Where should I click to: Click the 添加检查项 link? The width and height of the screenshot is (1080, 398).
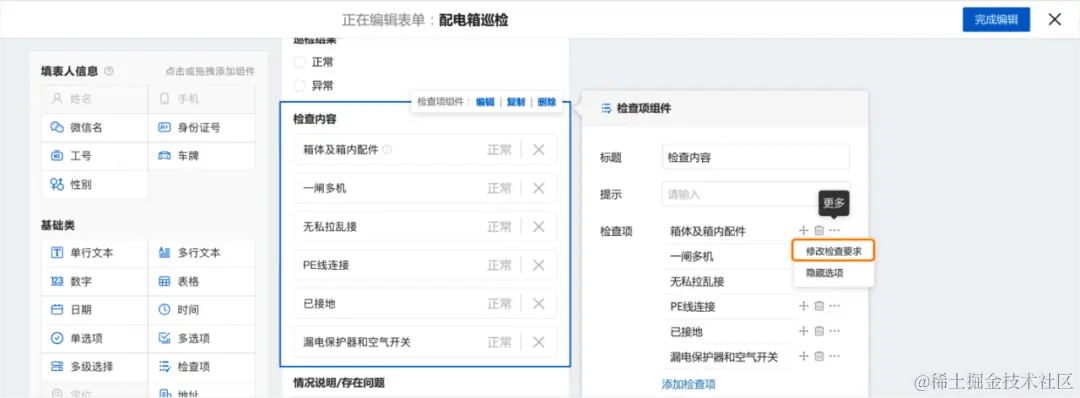click(689, 384)
